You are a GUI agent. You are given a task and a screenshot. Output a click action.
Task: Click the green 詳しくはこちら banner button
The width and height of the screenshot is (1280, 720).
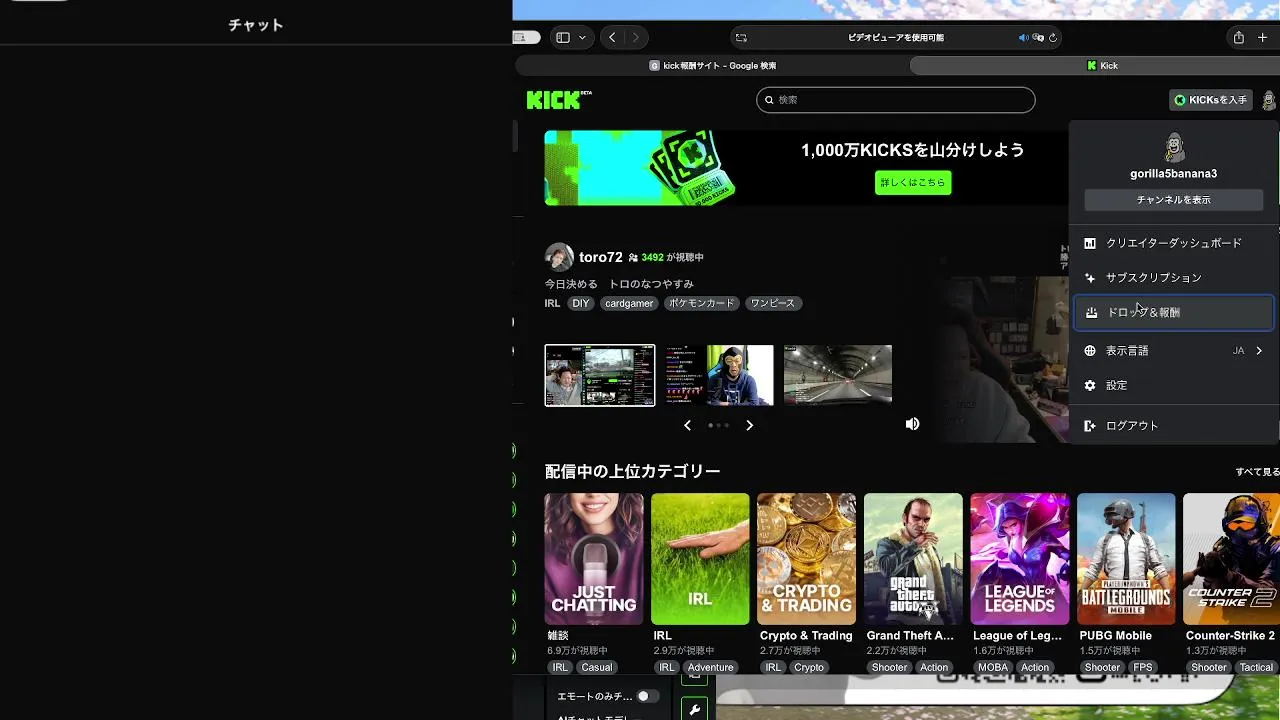click(x=913, y=183)
